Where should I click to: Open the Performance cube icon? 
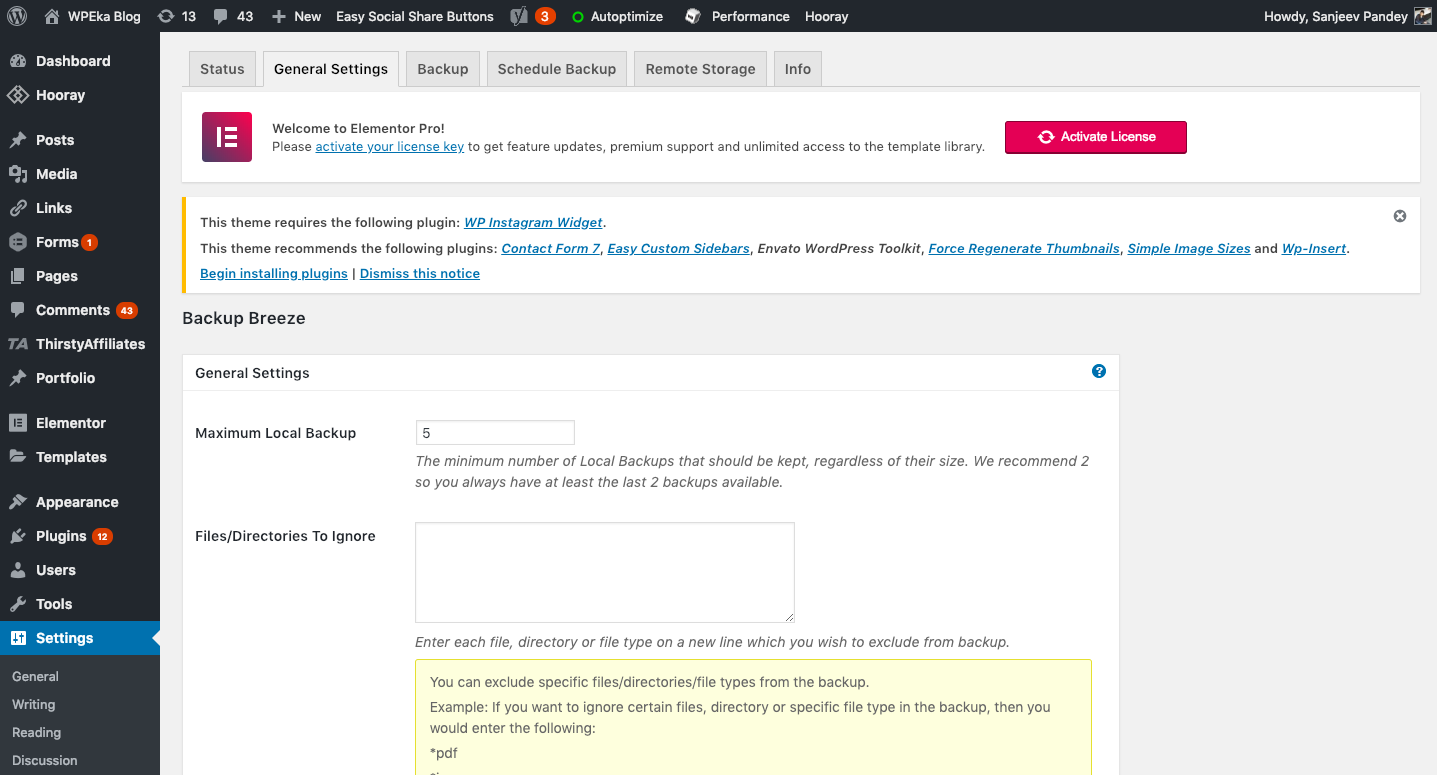point(693,16)
